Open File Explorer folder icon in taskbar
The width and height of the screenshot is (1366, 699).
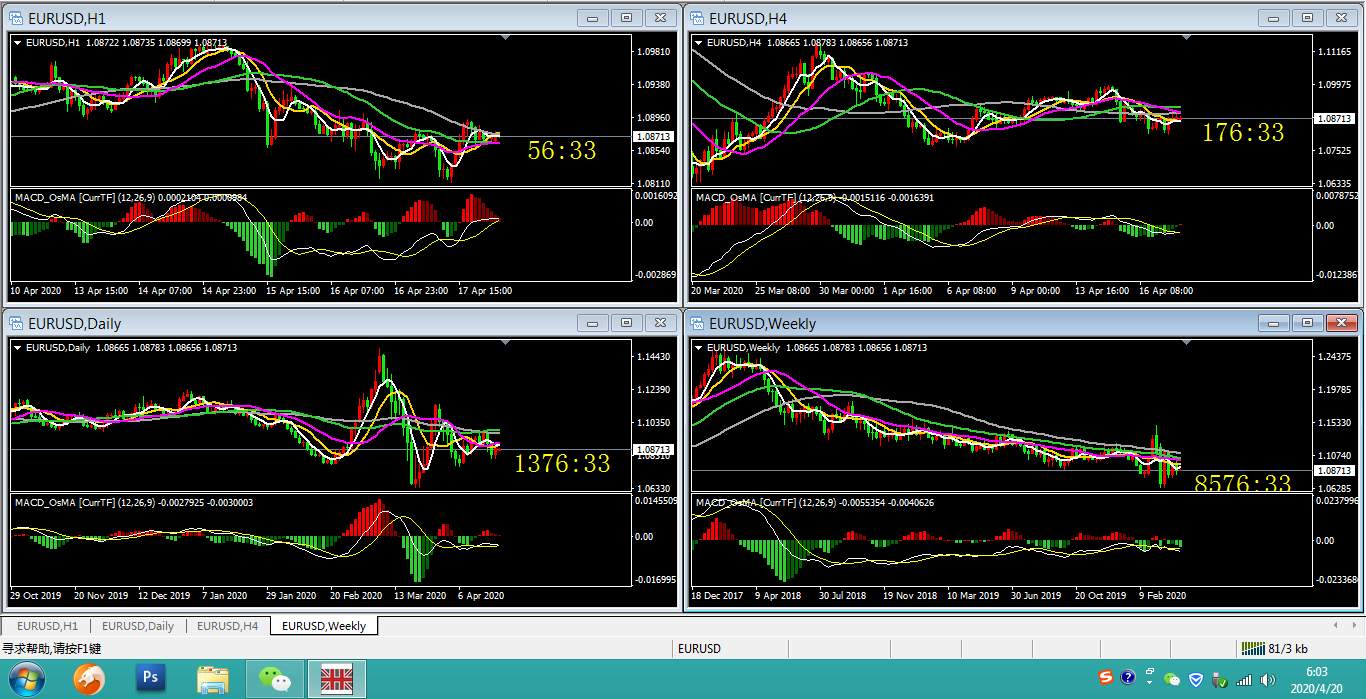point(213,680)
